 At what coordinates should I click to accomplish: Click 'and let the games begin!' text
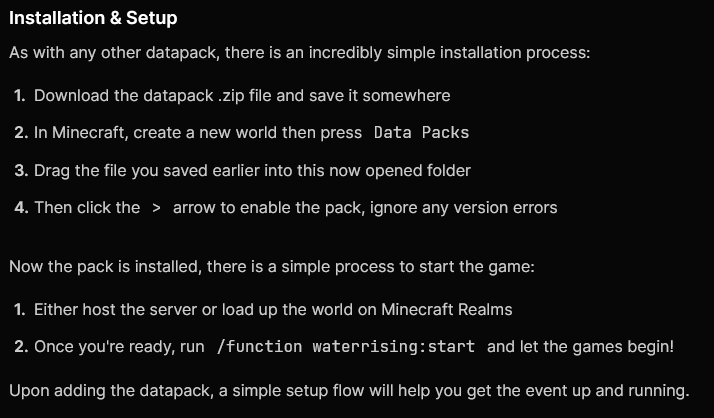coord(580,347)
